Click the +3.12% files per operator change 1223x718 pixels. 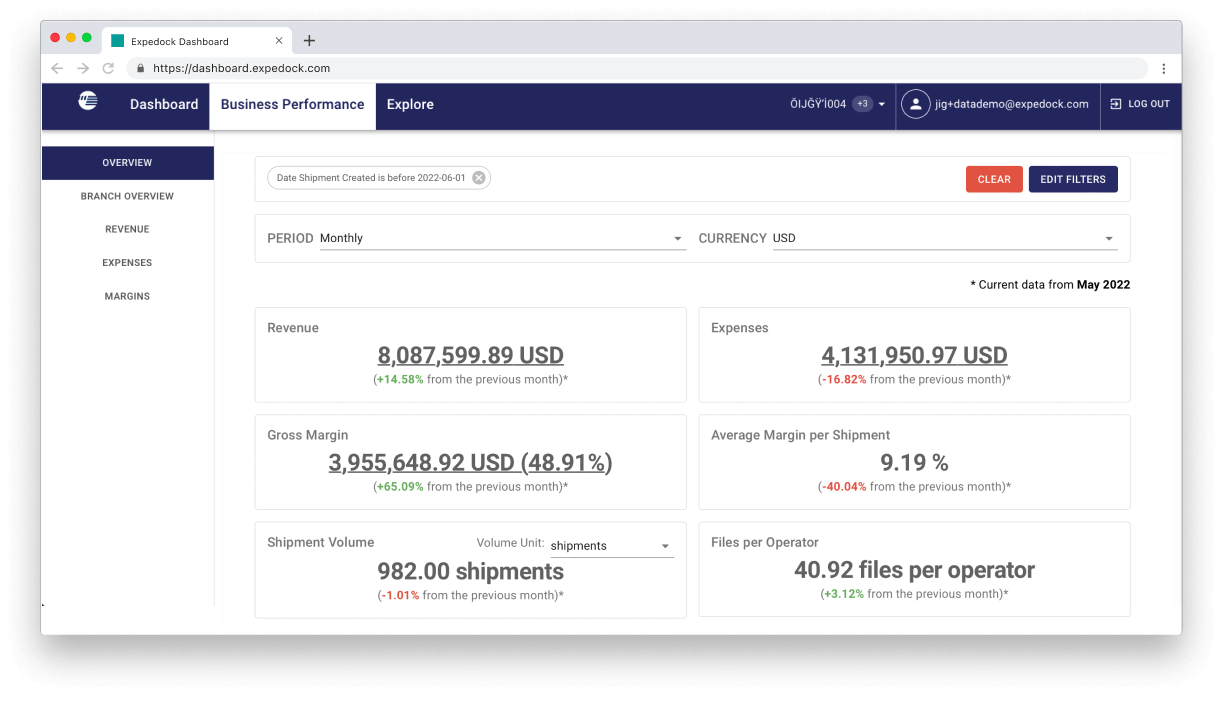844,594
